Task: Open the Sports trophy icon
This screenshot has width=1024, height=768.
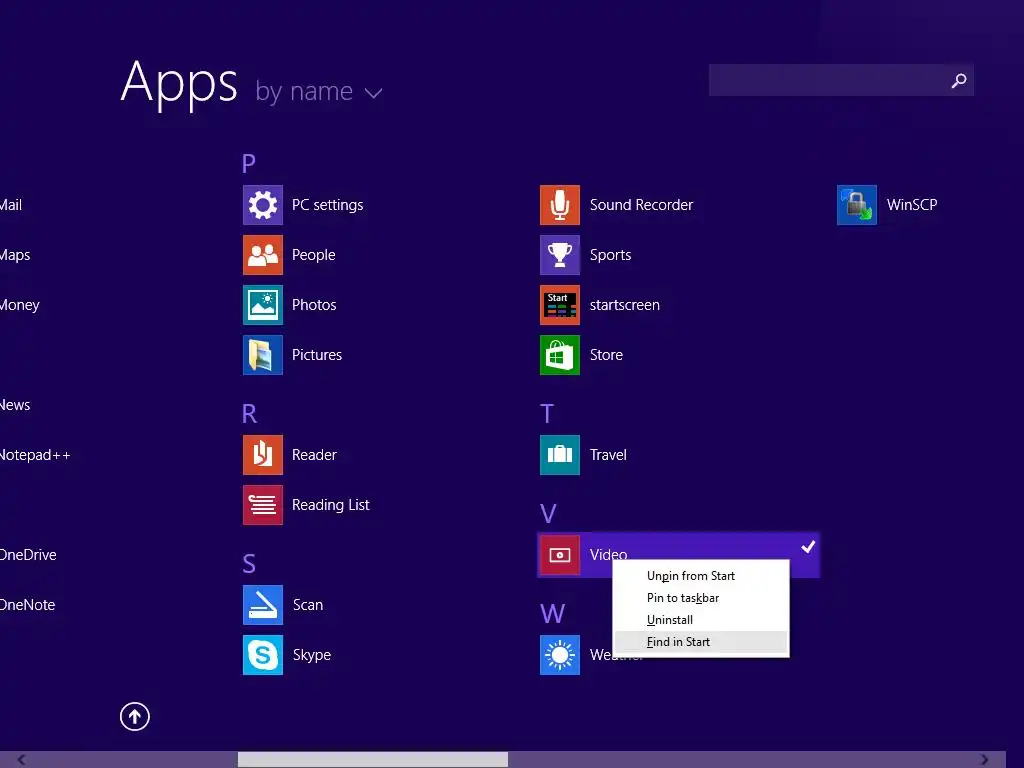Action: (560, 255)
